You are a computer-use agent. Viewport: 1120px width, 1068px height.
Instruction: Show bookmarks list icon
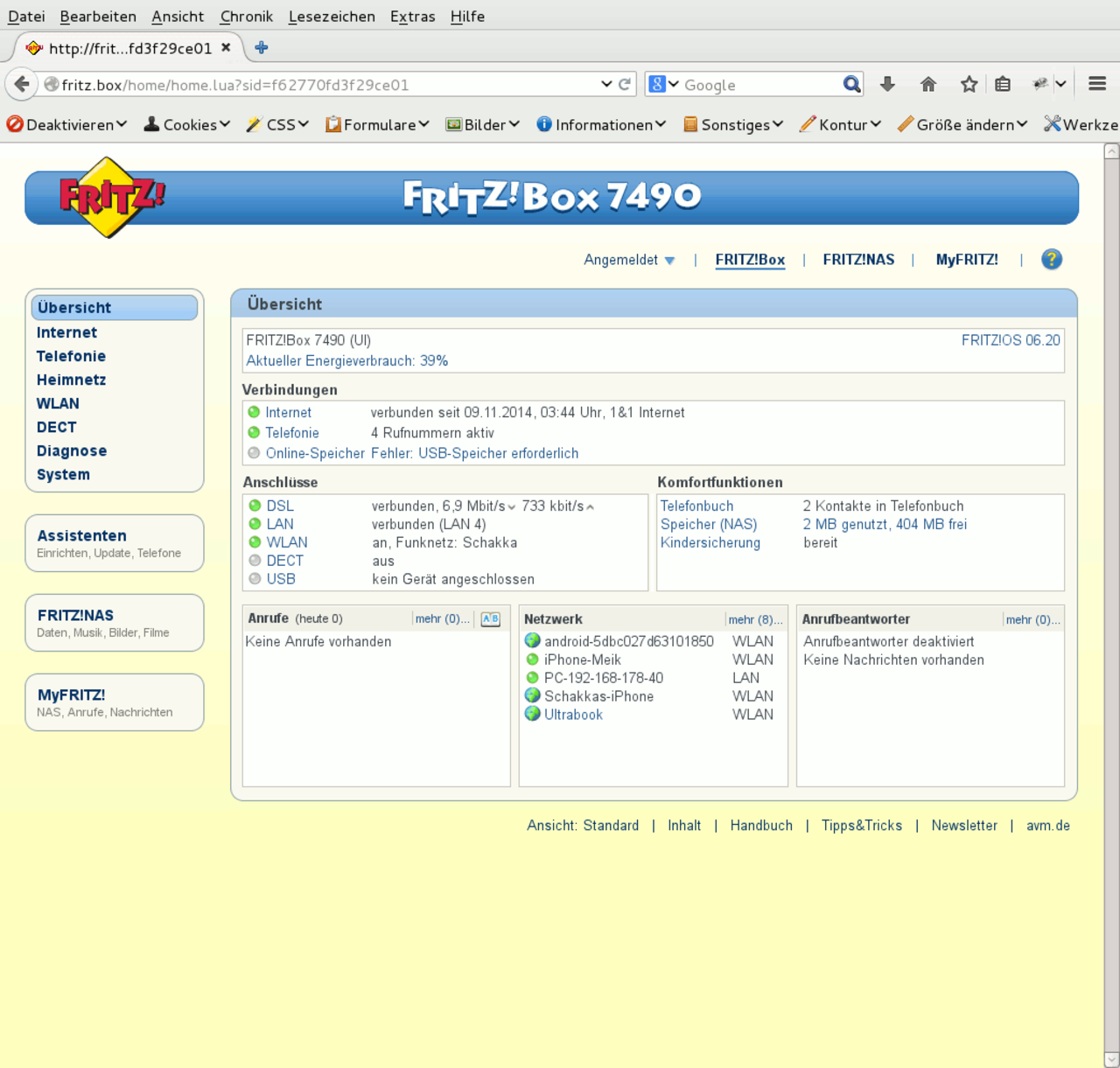pos(1003,84)
